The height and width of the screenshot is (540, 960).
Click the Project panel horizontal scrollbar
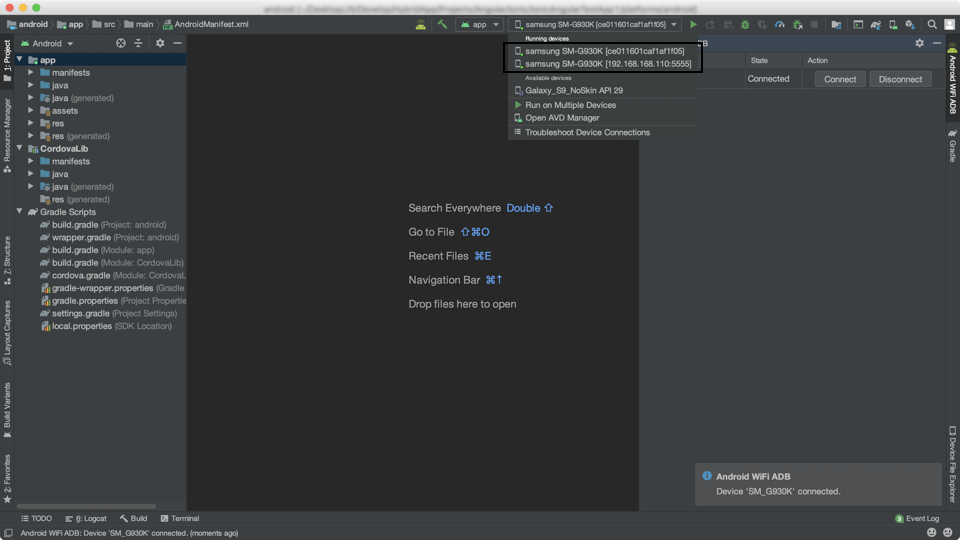point(86,506)
